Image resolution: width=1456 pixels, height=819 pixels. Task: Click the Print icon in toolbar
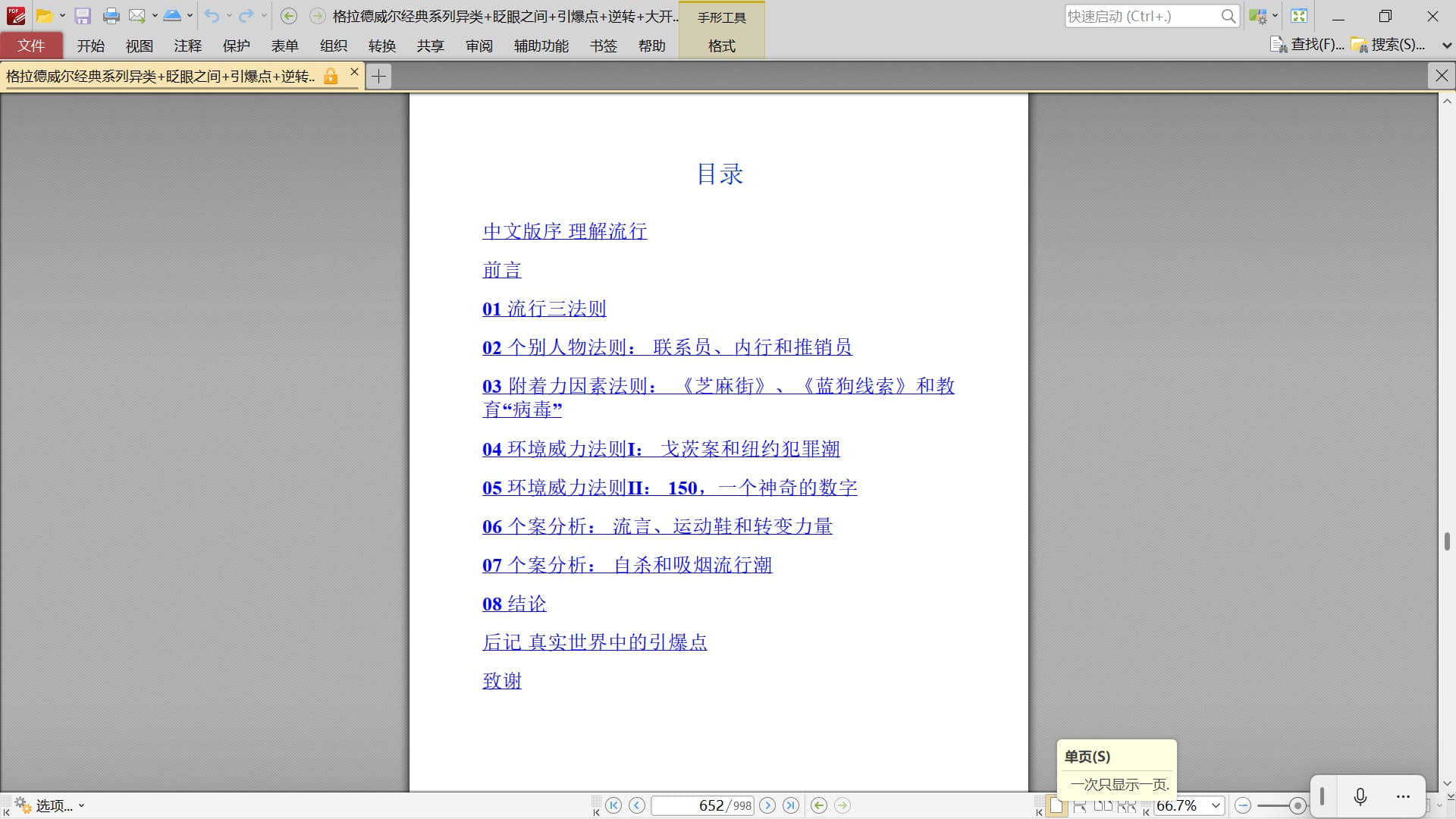tap(111, 16)
